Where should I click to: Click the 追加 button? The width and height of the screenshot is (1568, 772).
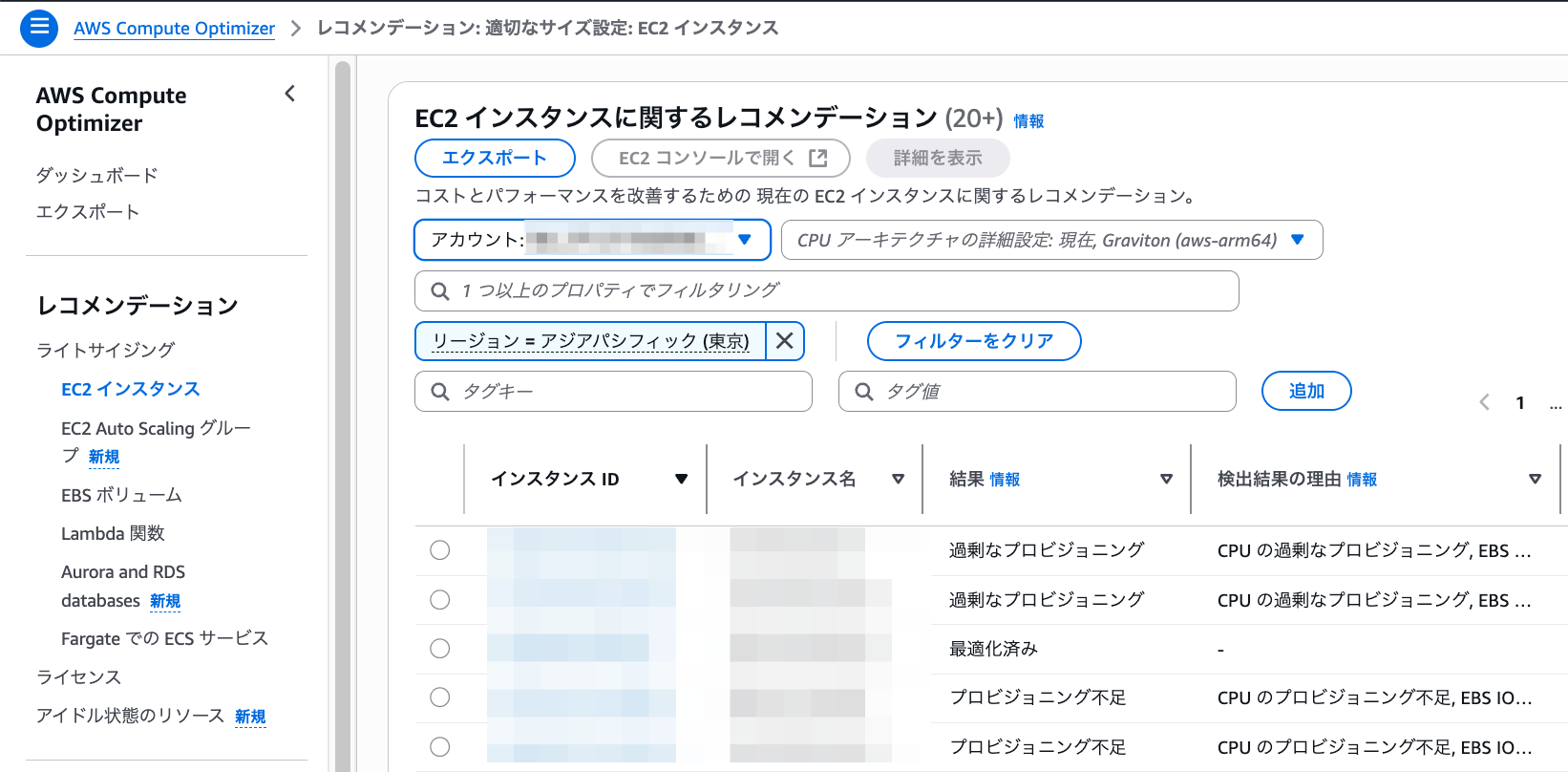point(1306,391)
